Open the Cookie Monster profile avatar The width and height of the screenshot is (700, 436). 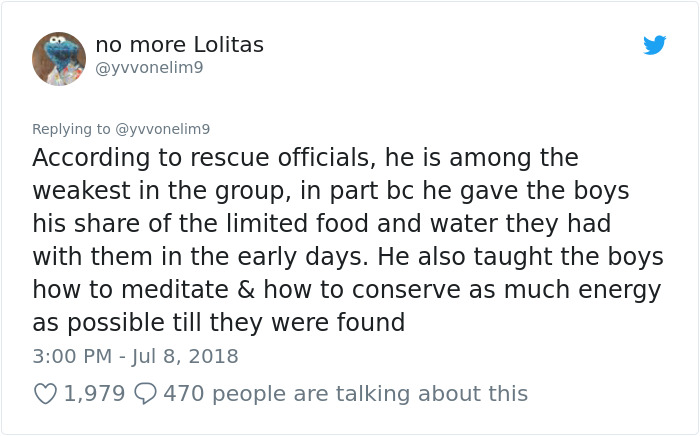click(x=59, y=58)
